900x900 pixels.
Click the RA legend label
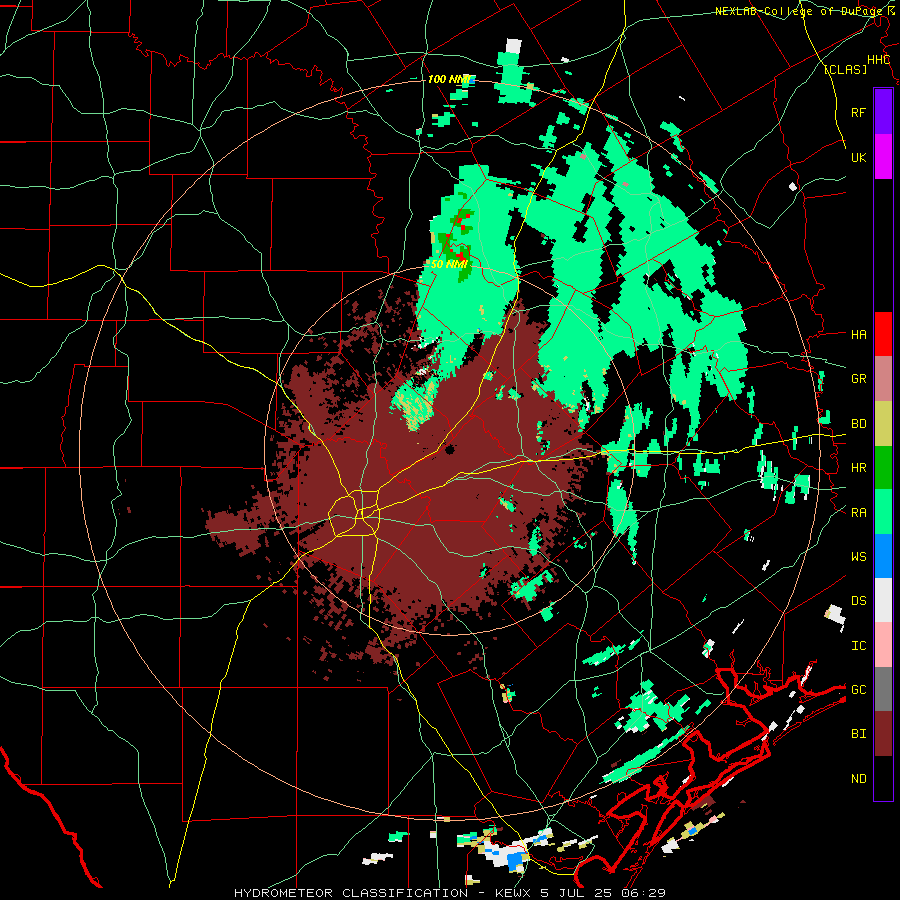tap(858, 512)
